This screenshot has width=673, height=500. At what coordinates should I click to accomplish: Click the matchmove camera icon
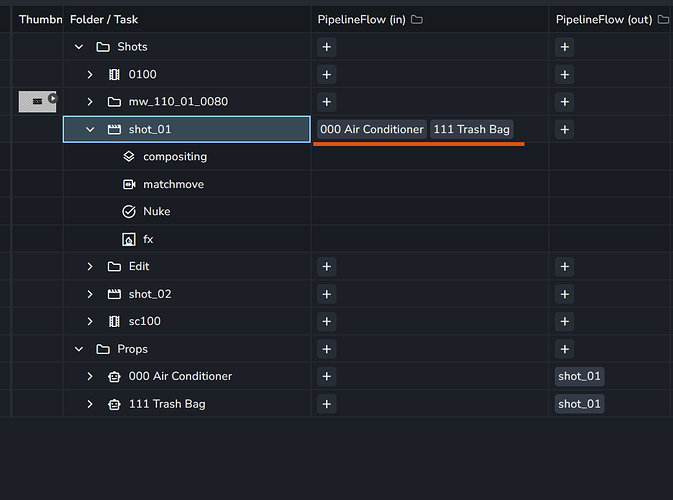coord(128,185)
